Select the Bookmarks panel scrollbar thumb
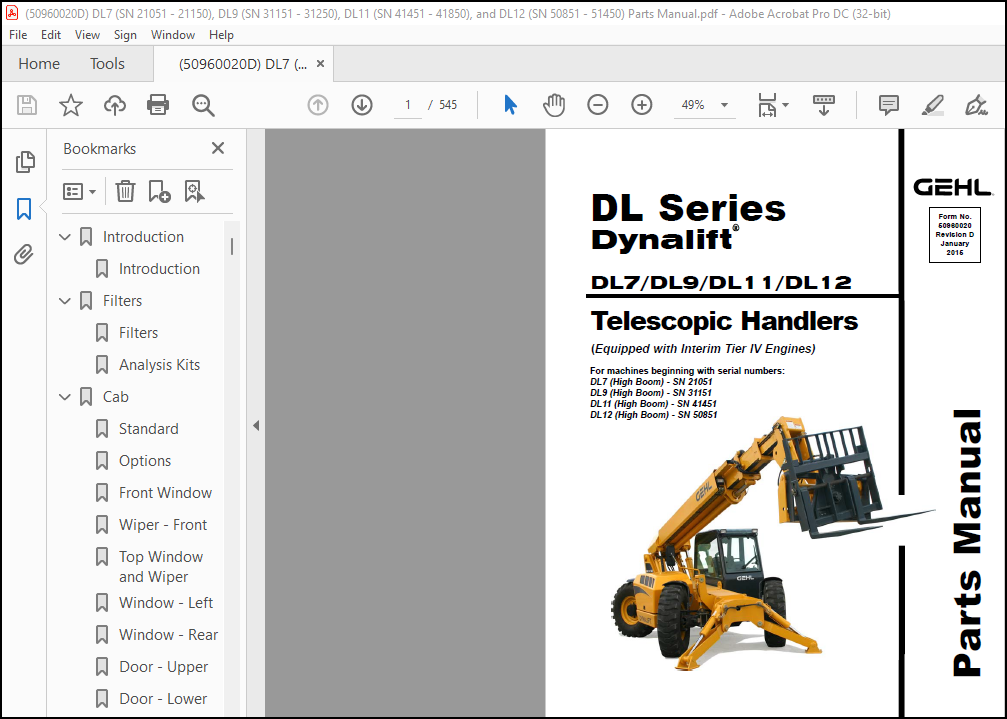Viewport: 1007px width, 719px height. 232,247
